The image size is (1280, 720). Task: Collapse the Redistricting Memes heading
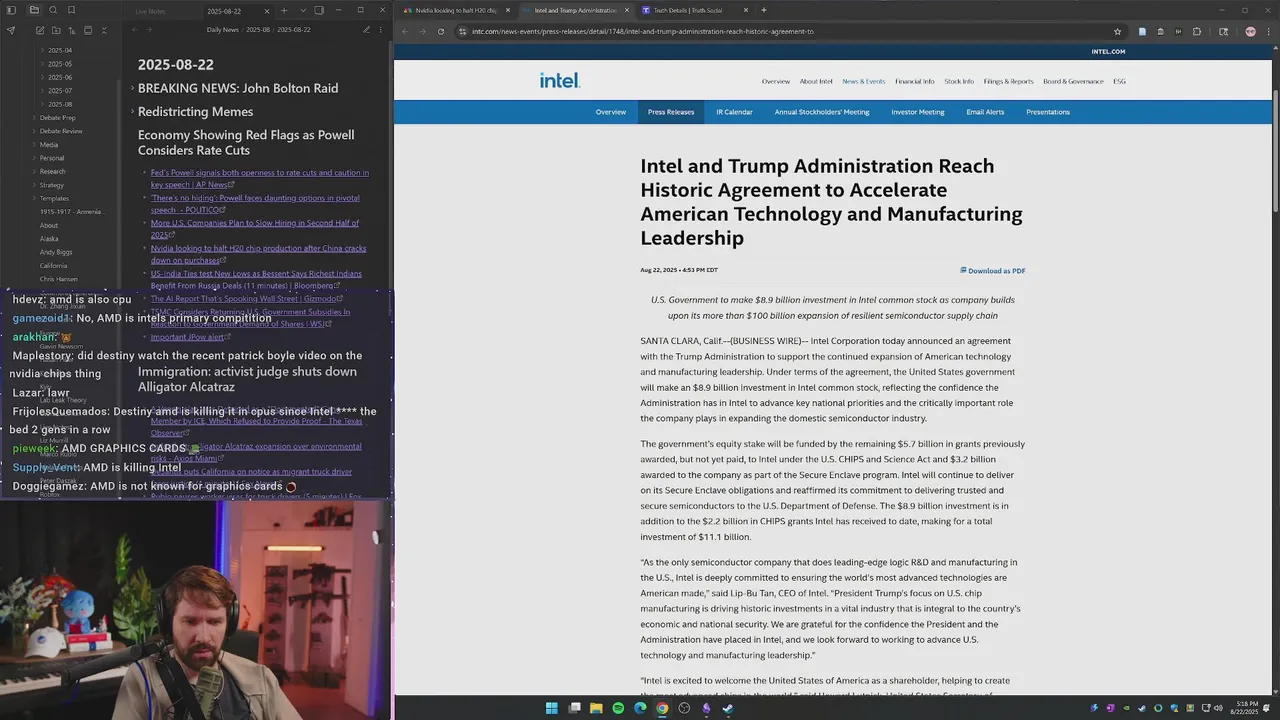132,111
